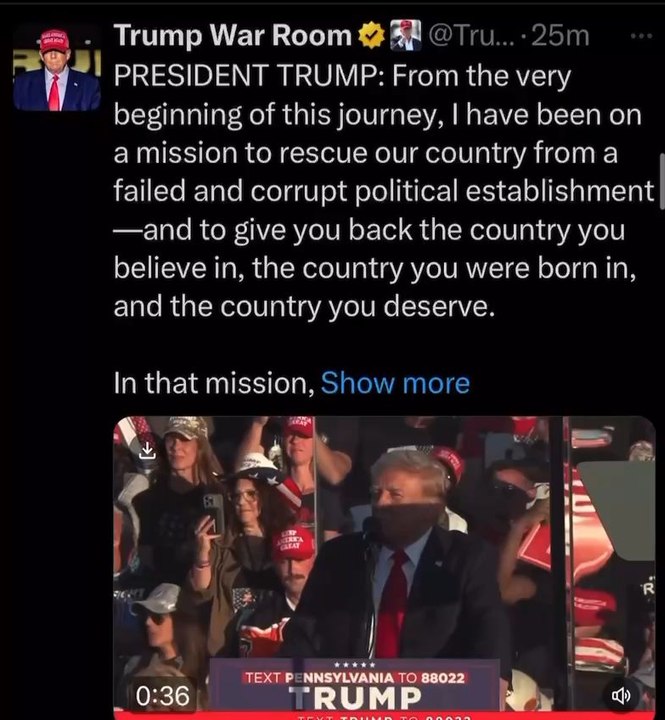Click the gold verified checkmark badge
665x720 pixels.
click(x=371, y=35)
